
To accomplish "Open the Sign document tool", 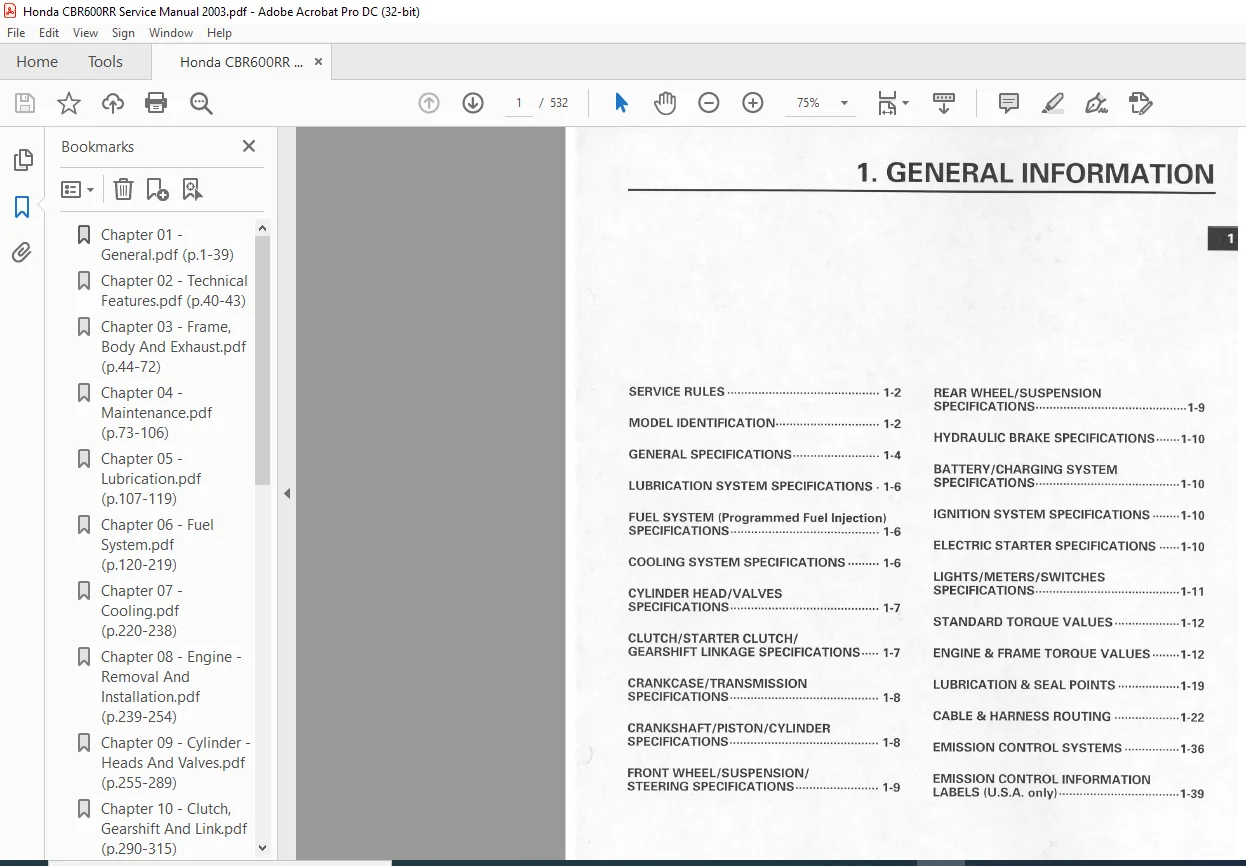I will point(1097,103).
